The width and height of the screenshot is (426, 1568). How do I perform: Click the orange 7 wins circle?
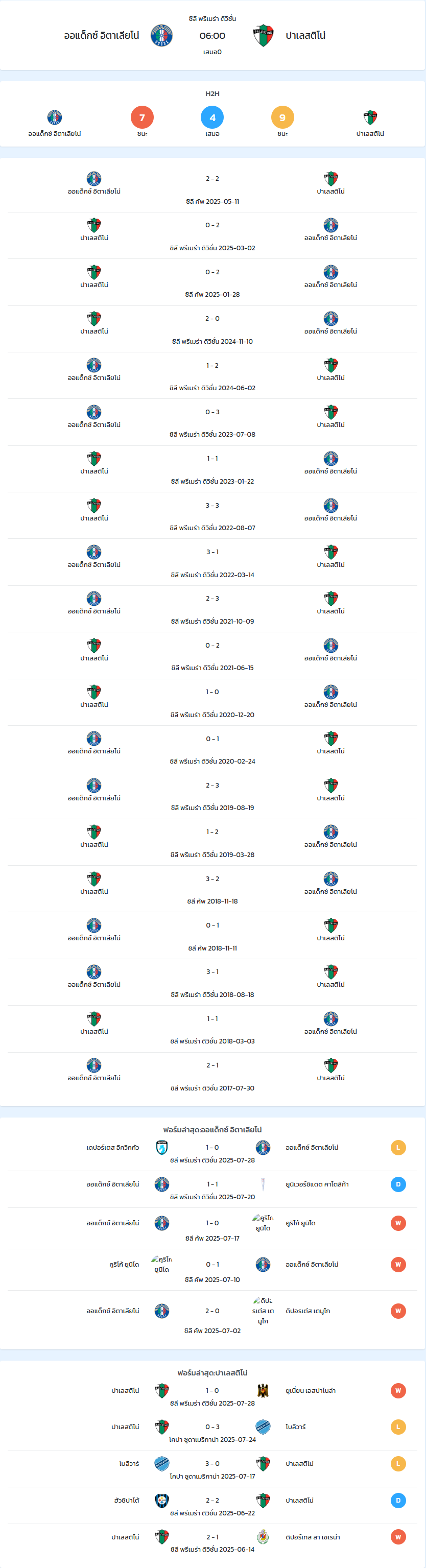pos(142,117)
